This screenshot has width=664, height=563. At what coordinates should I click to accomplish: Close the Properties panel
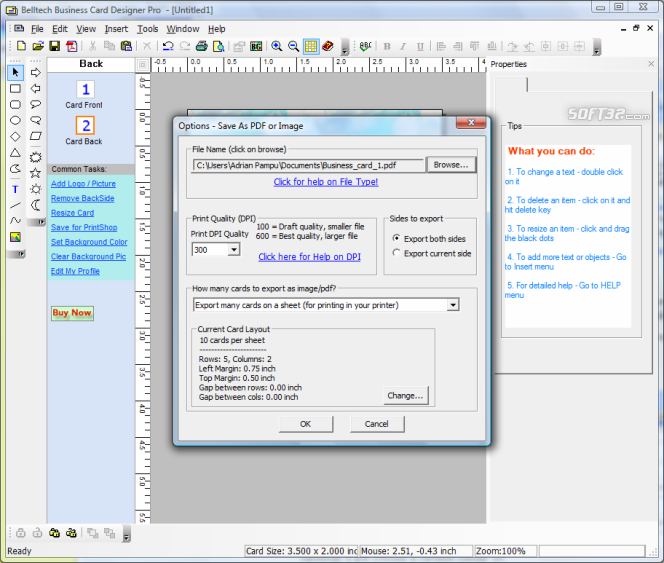[x=651, y=64]
